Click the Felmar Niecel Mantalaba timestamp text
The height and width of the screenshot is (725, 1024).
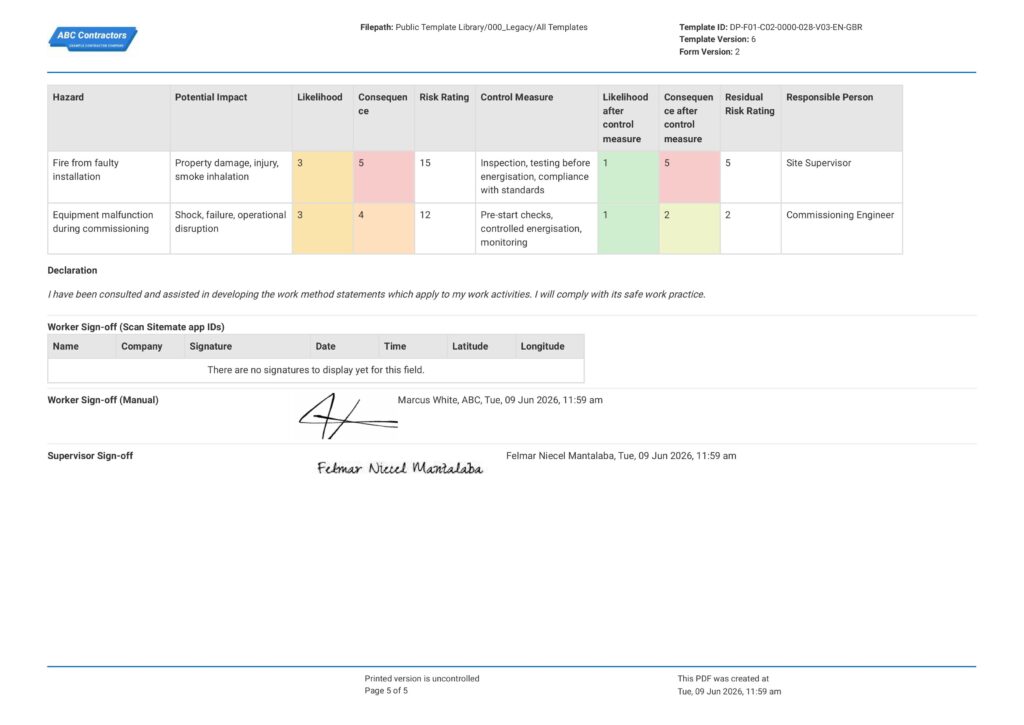621,456
